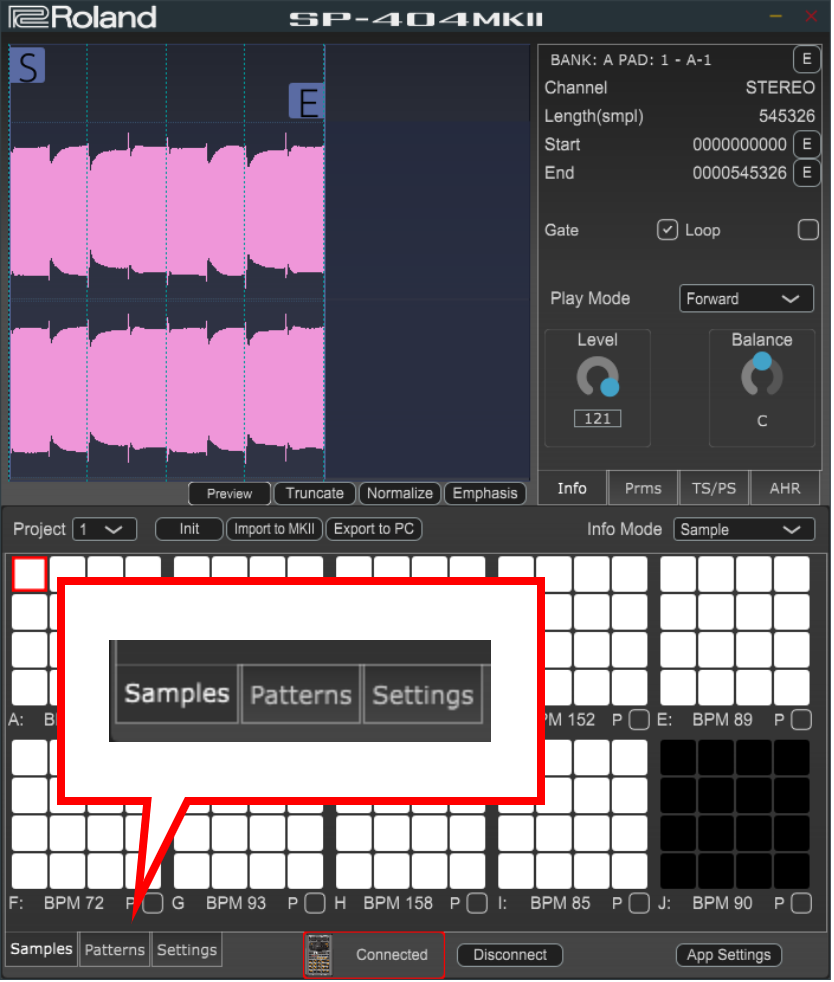Click the BPM 85 label of bank I
This screenshot has height=982, width=834.
[x=561, y=905]
